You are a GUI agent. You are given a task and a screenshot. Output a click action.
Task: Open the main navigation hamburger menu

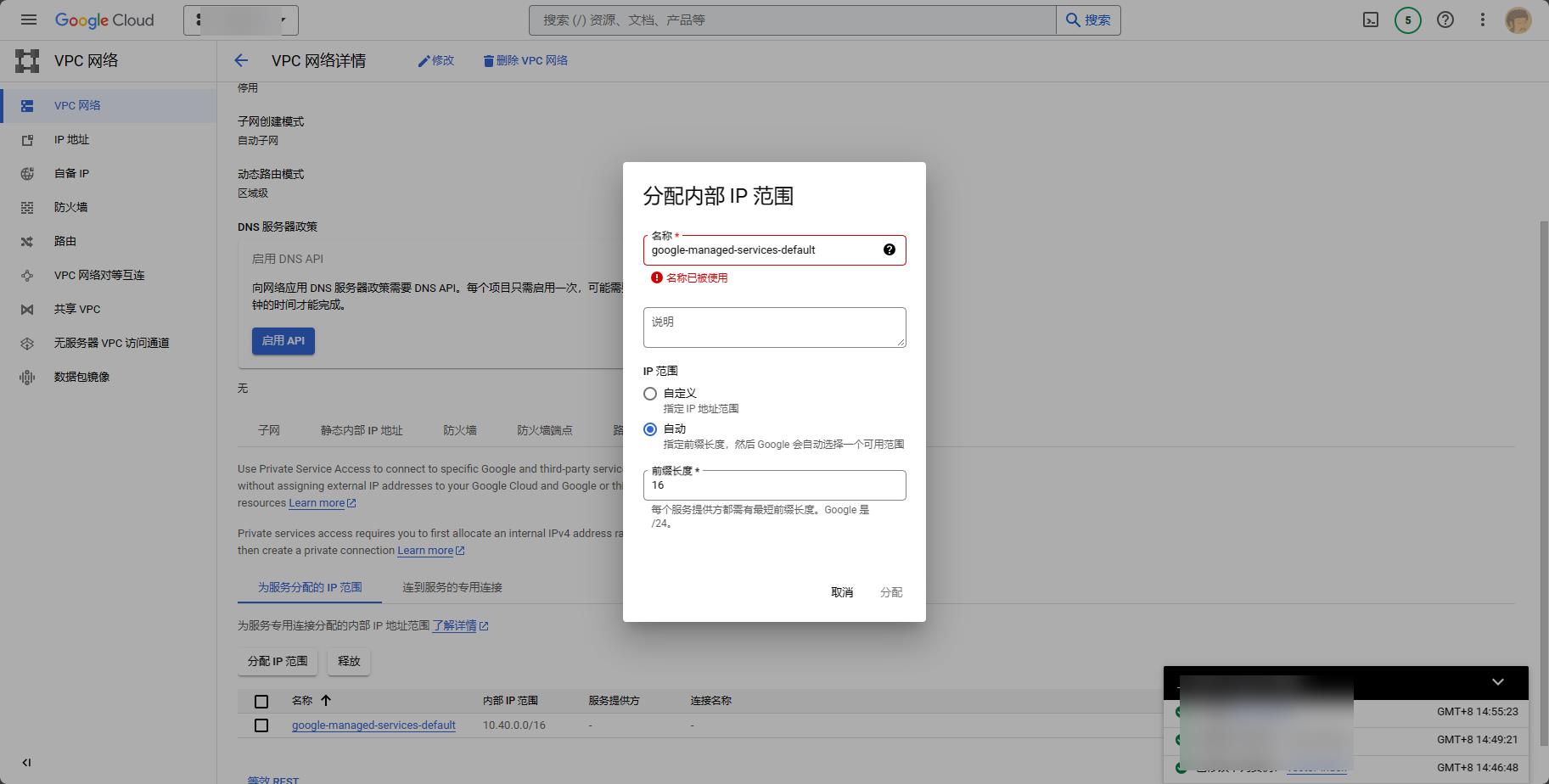pos(28,20)
